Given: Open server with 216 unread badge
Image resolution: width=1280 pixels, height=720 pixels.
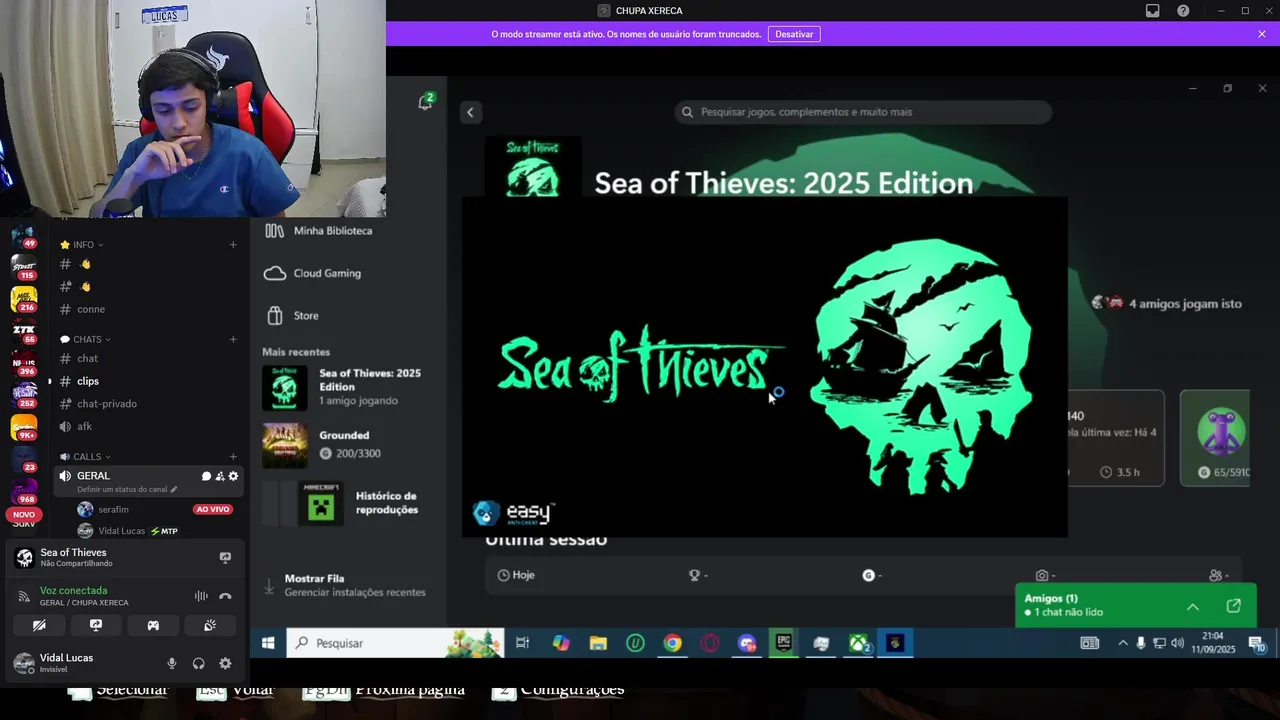Looking at the screenshot, I should pyautogui.click(x=24, y=299).
